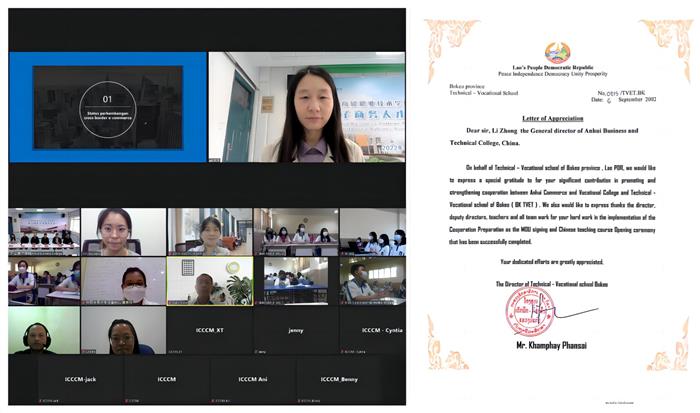Select the ICCCM-jack participant tile

coord(80,379)
